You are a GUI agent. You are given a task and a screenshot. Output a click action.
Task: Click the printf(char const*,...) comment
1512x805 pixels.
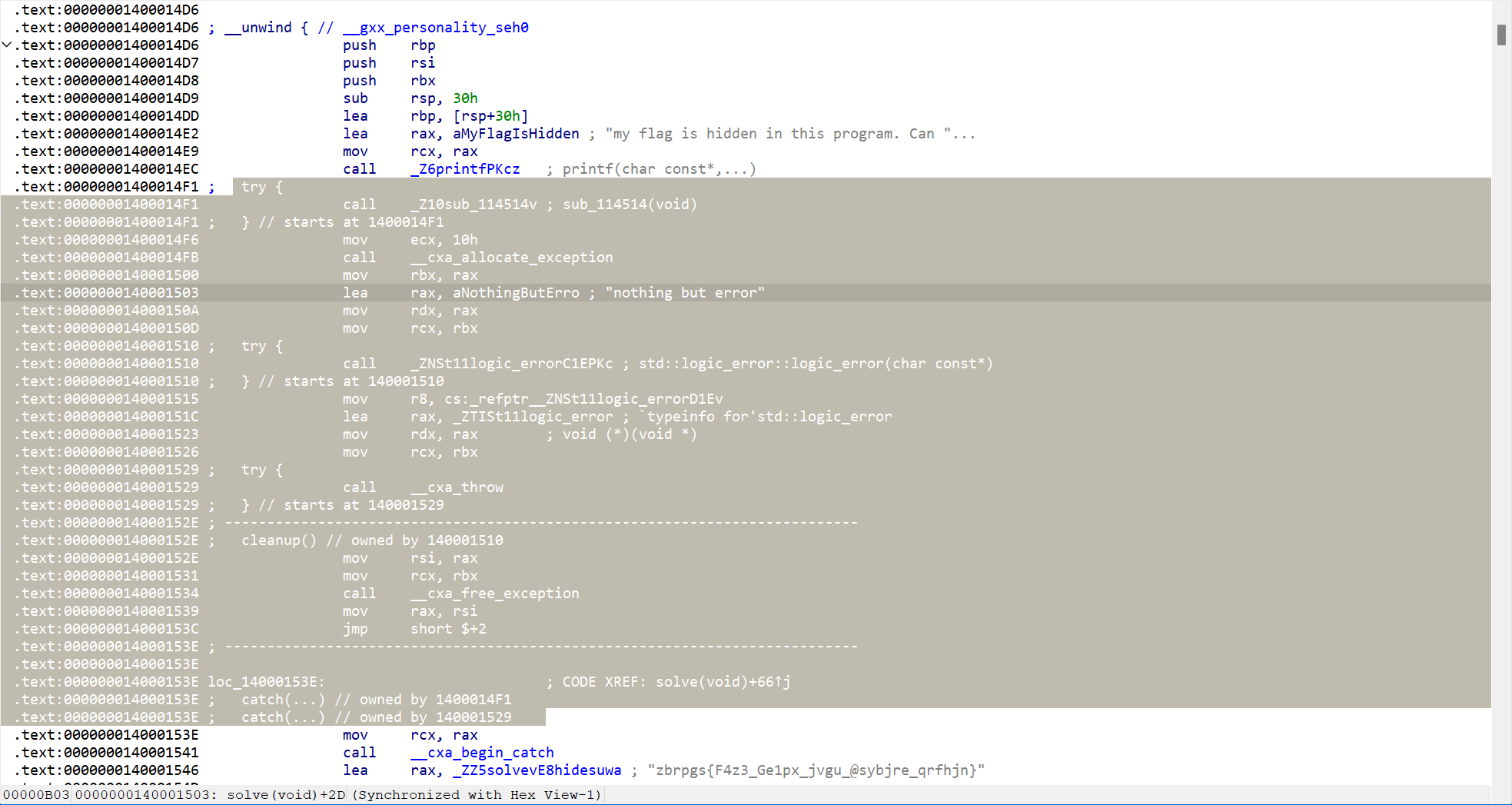[x=660, y=169]
